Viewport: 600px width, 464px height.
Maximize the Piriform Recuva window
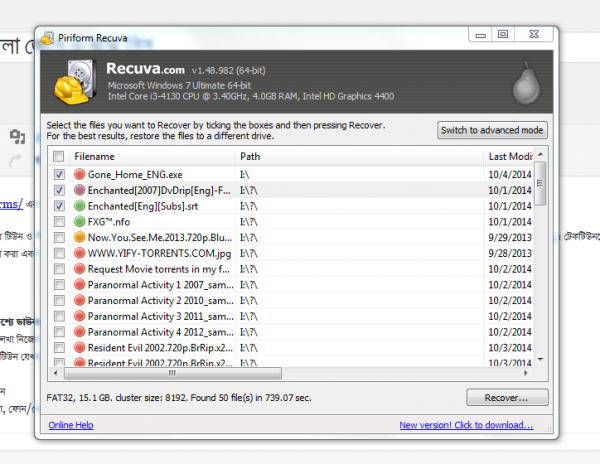pyautogui.click(x=503, y=34)
